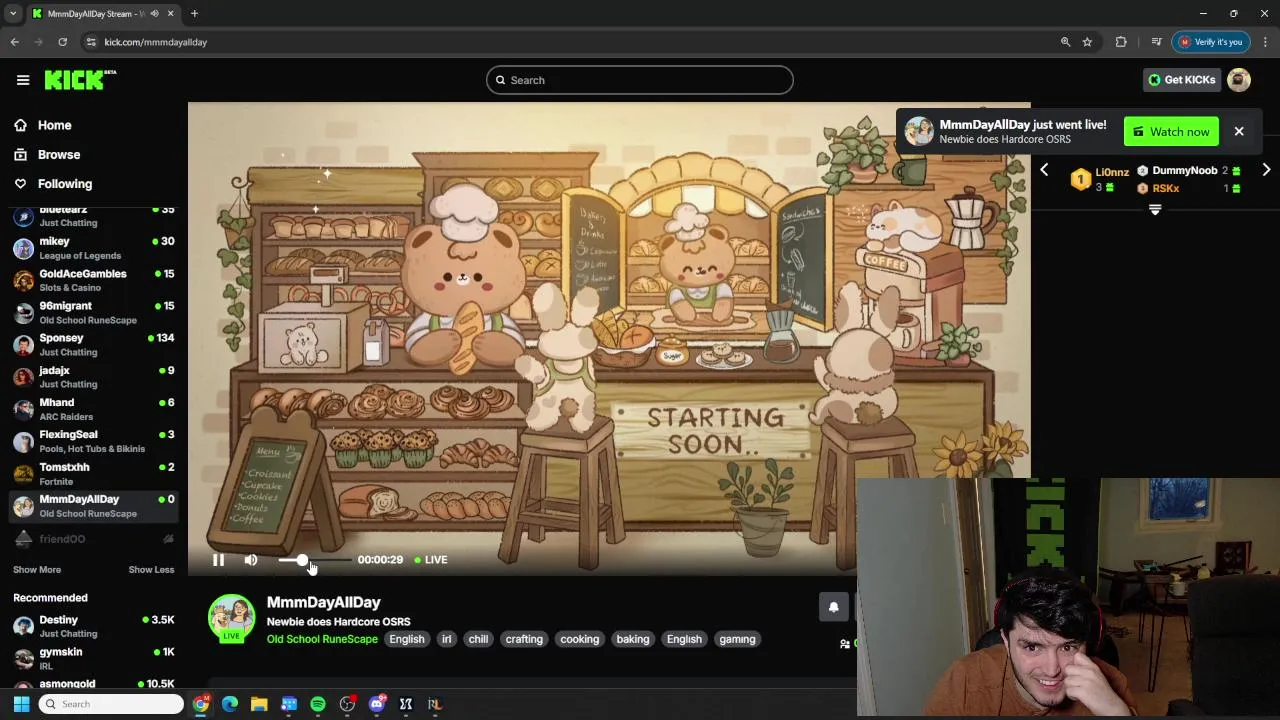Dismiss the went-live notification

tap(1239, 131)
